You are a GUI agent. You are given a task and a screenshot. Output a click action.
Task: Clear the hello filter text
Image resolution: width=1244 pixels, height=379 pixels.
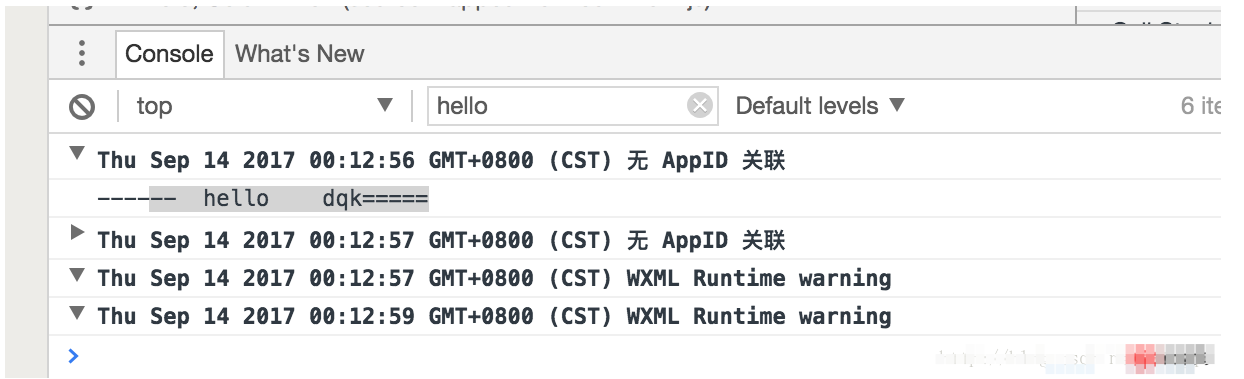[700, 106]
